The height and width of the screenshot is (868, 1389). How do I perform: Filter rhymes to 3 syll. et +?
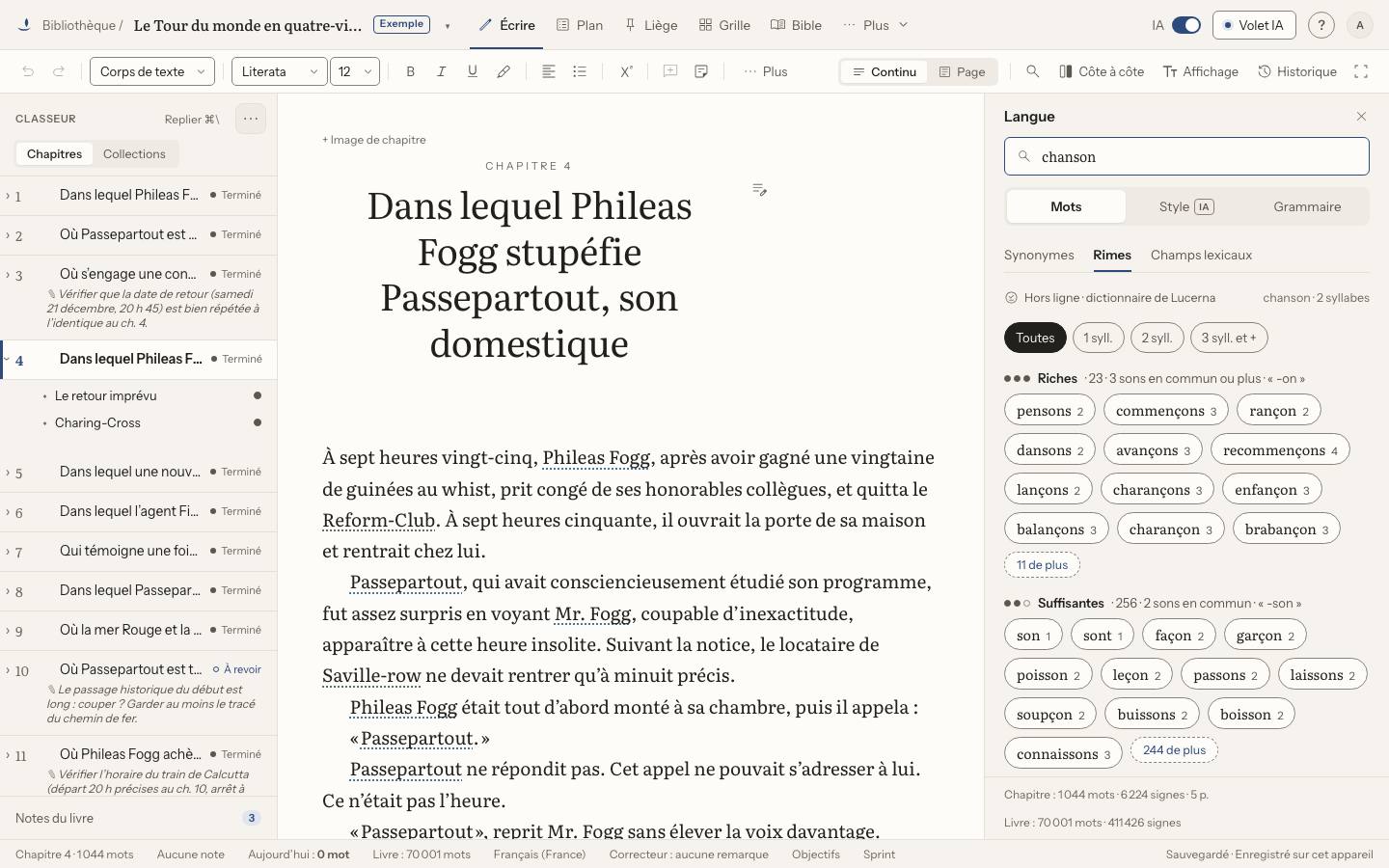(x=1230, y=338)
